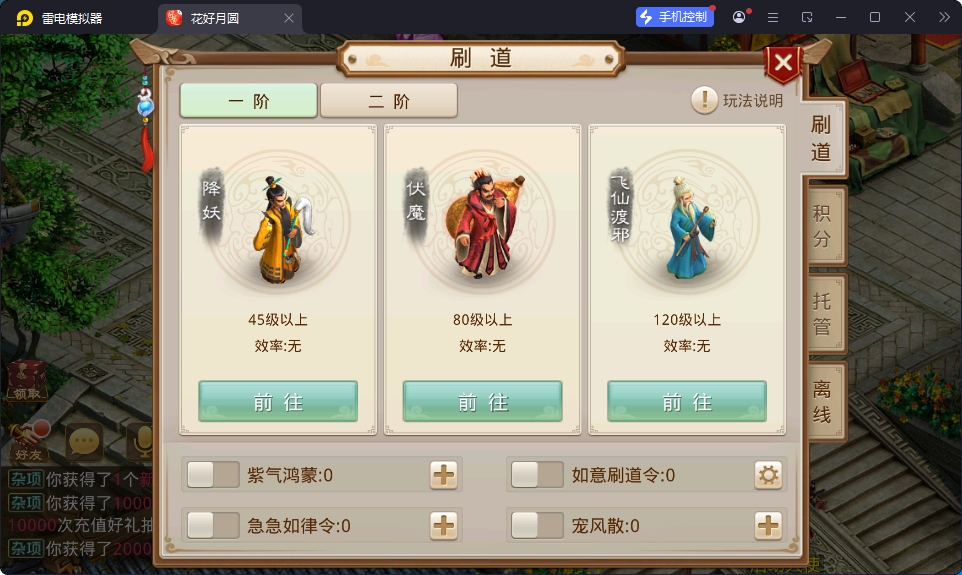
Task: Enable the 急急如律令 switch
Action: 213,526
